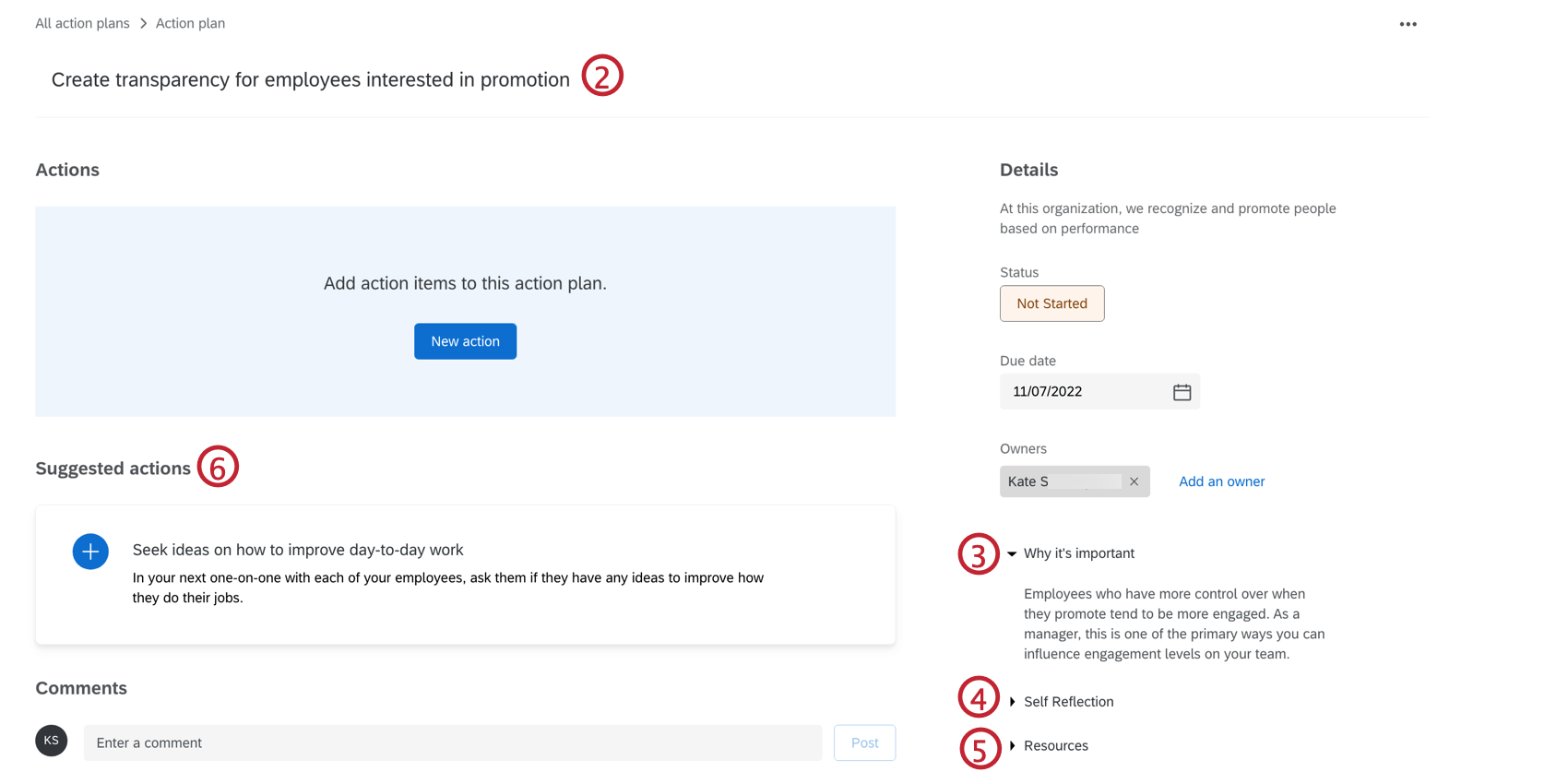Select the Seek ideas suggested action title
The height and width of the screenshot is (784, 1568).
(298, 550)
